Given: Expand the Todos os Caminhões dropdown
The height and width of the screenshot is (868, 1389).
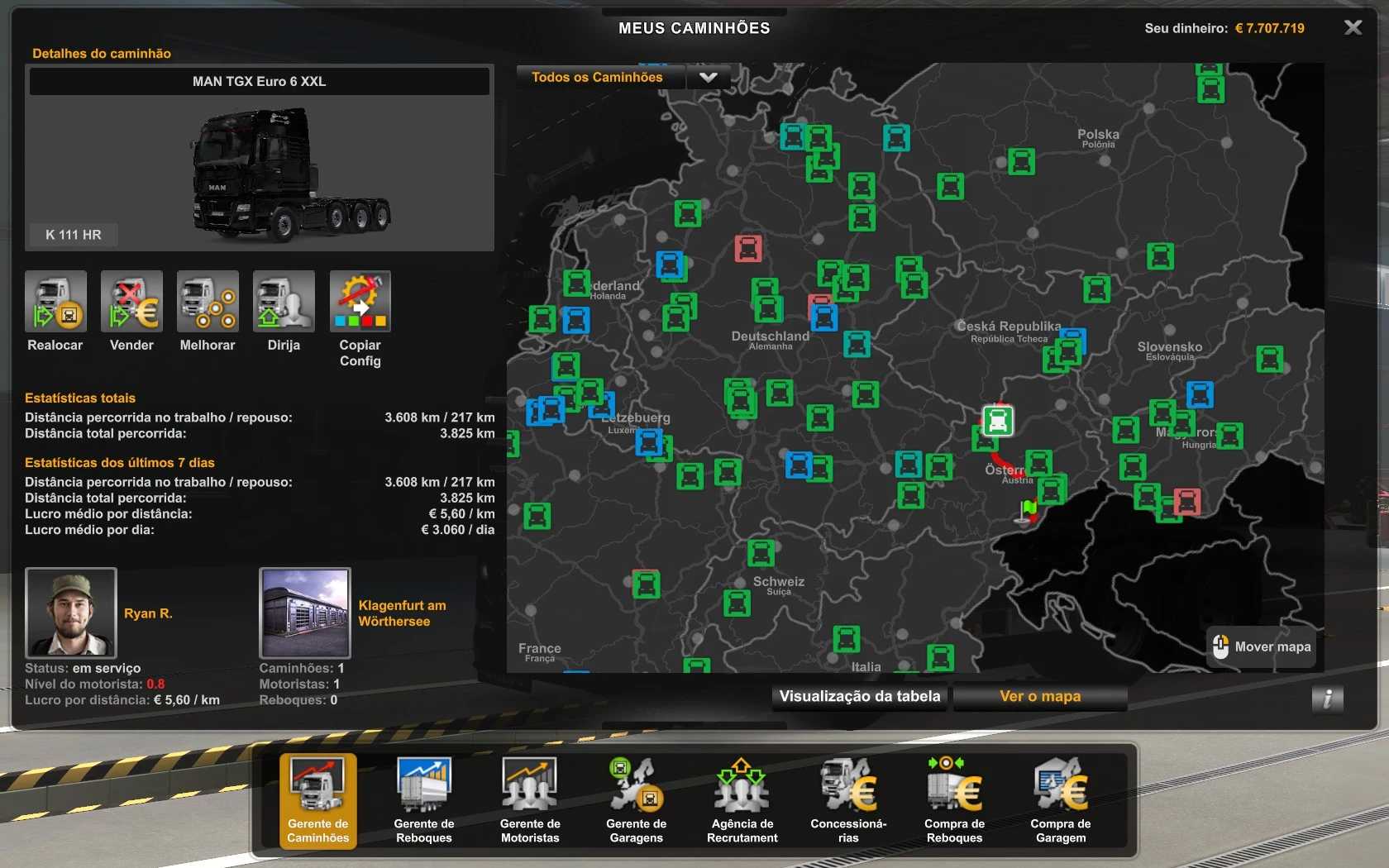Looking at the screenshot, I should 708,78.
